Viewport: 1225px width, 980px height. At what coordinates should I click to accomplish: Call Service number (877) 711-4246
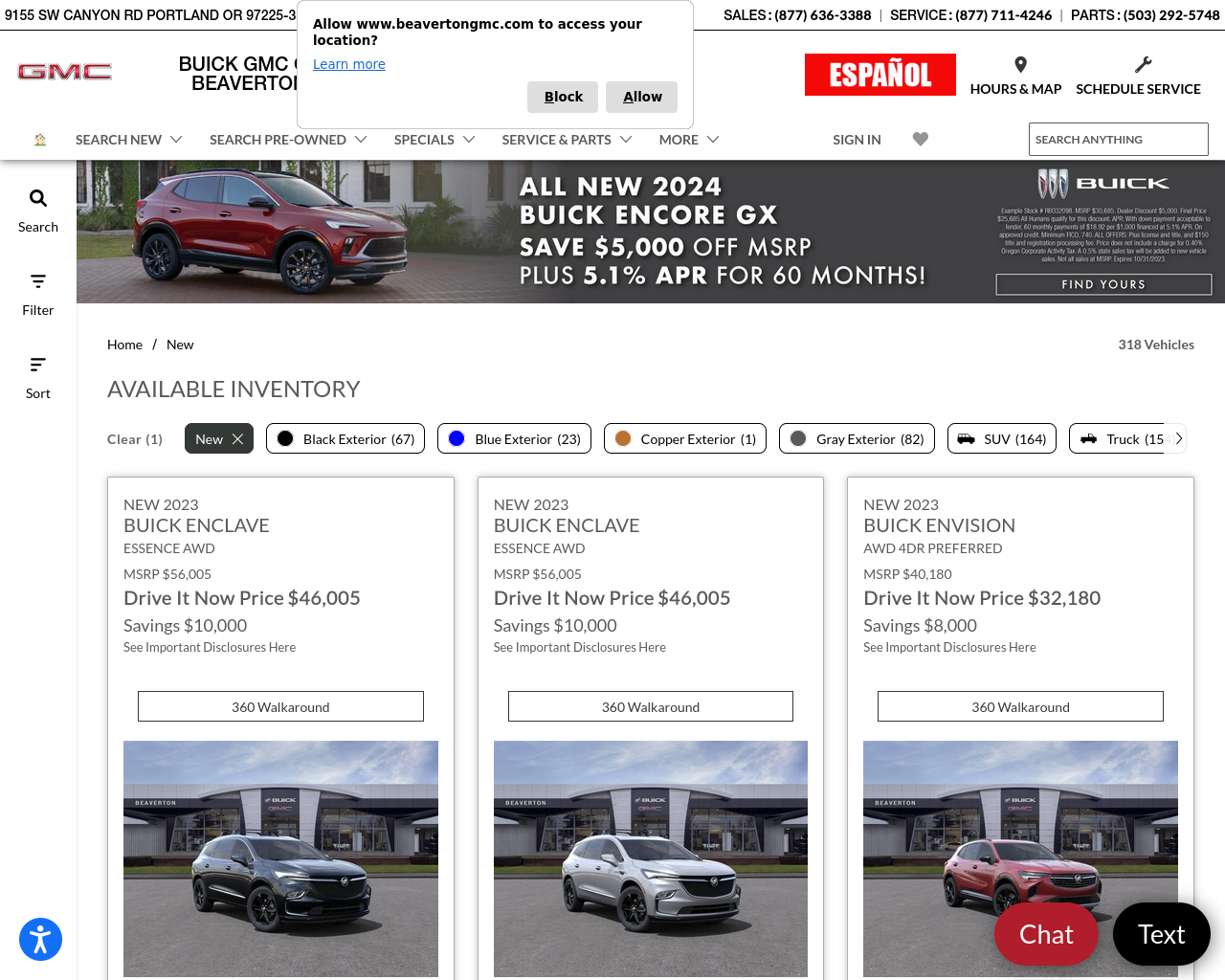[x=1003, y=15]
